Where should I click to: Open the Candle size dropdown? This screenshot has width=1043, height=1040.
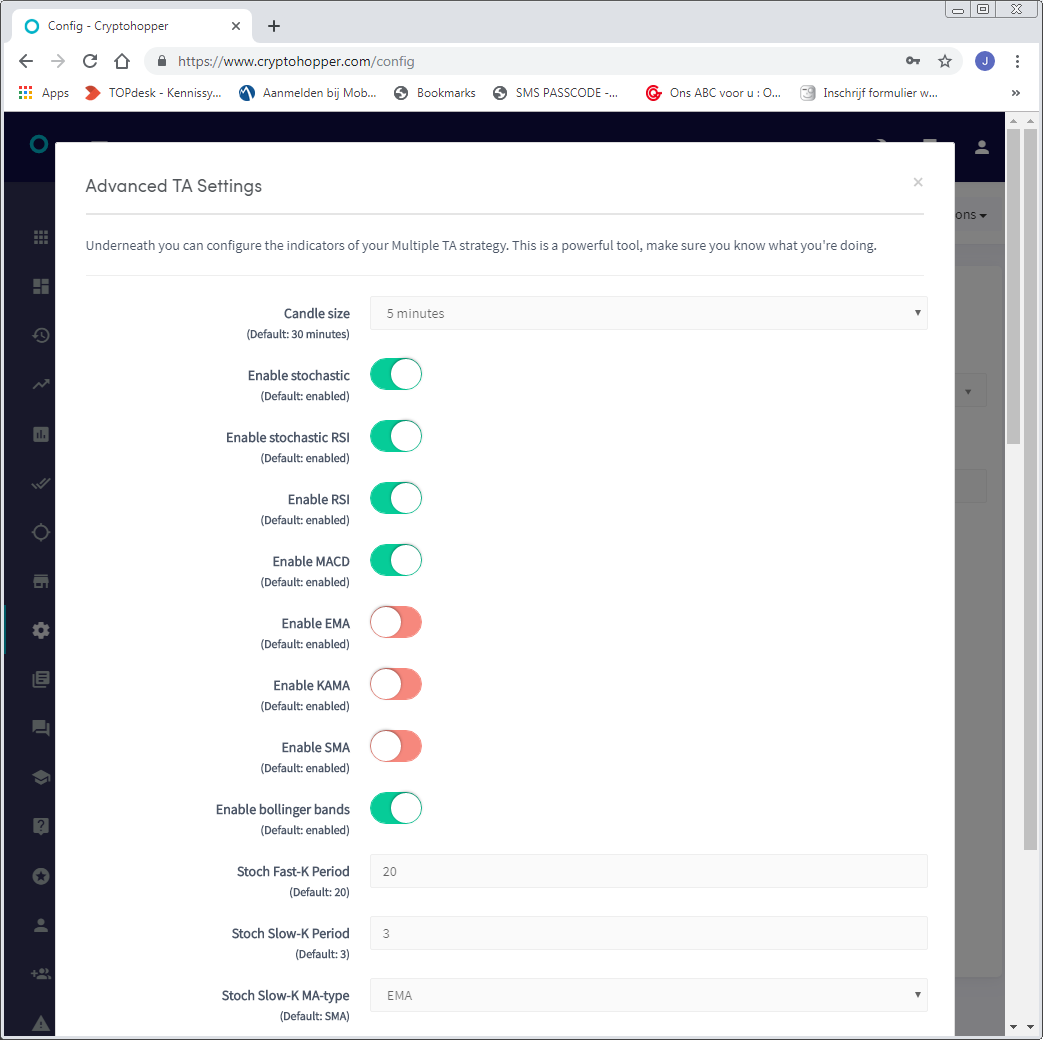649,313
